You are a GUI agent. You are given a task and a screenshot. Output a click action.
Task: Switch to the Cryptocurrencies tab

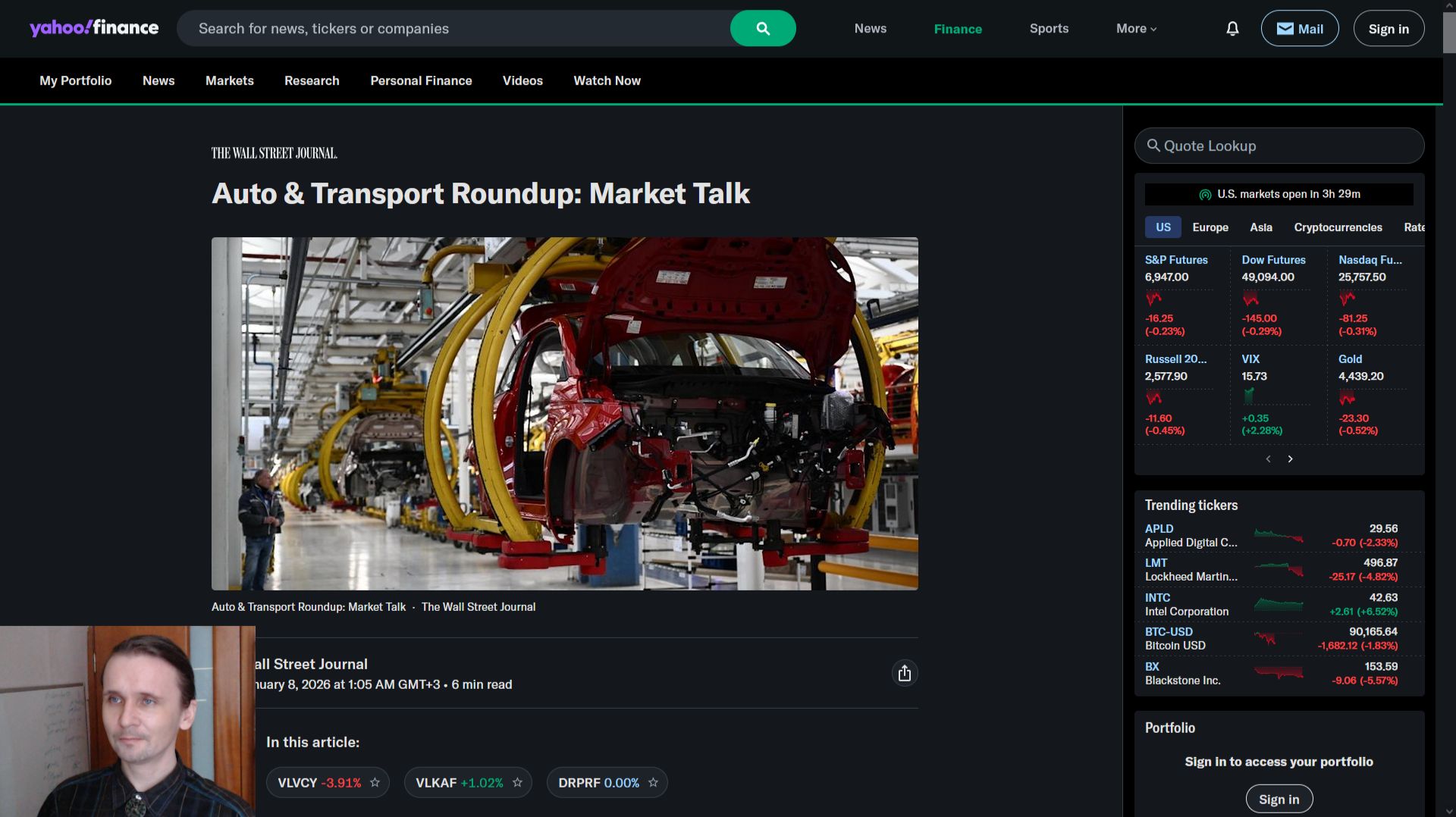point(1338,227)
